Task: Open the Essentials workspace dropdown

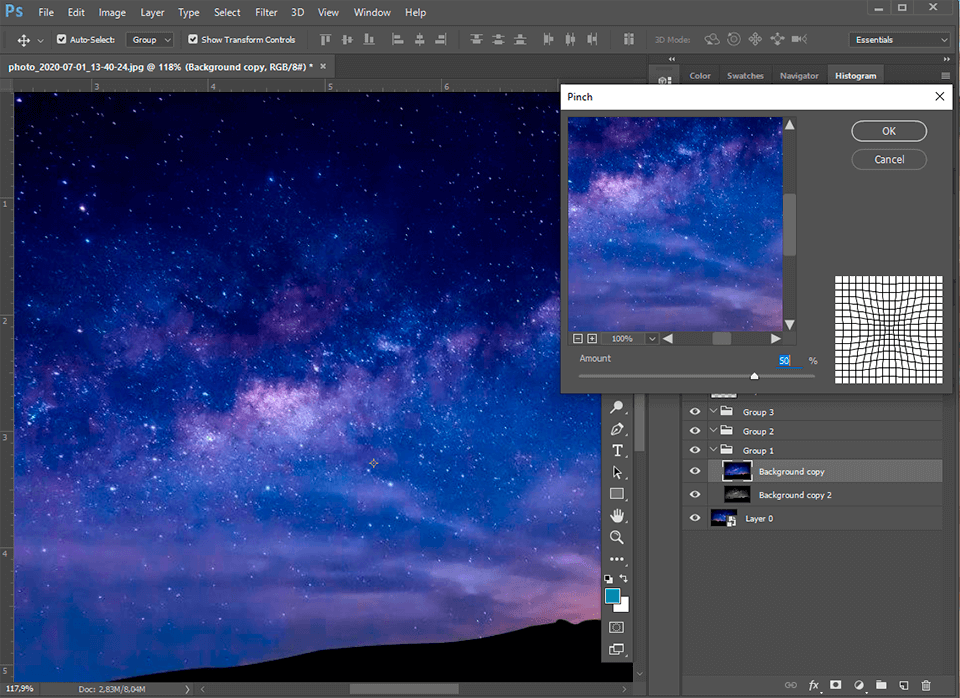Action: click(x=898, y=38)
